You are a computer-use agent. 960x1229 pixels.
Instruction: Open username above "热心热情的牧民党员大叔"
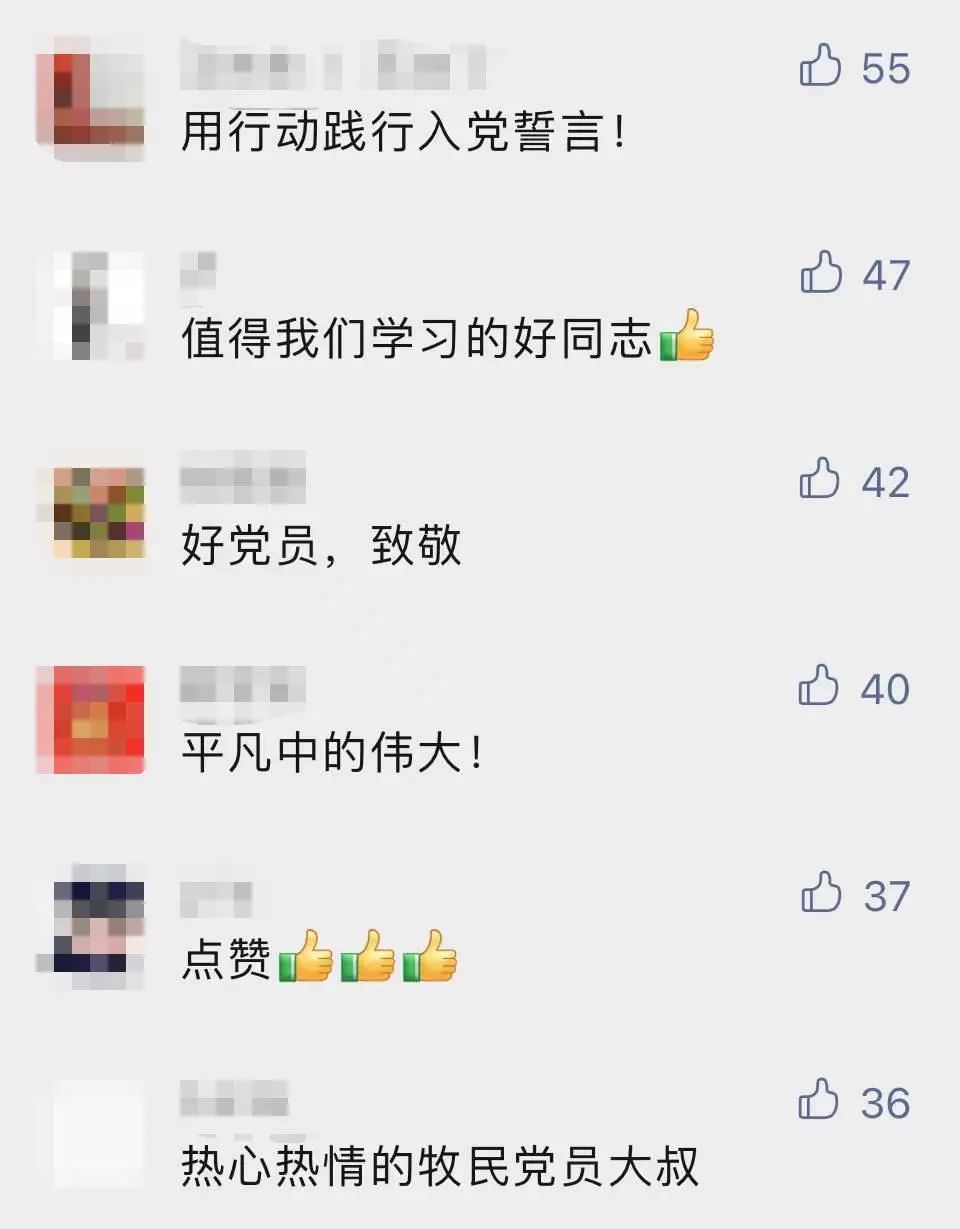click(x=235, y=1097)
